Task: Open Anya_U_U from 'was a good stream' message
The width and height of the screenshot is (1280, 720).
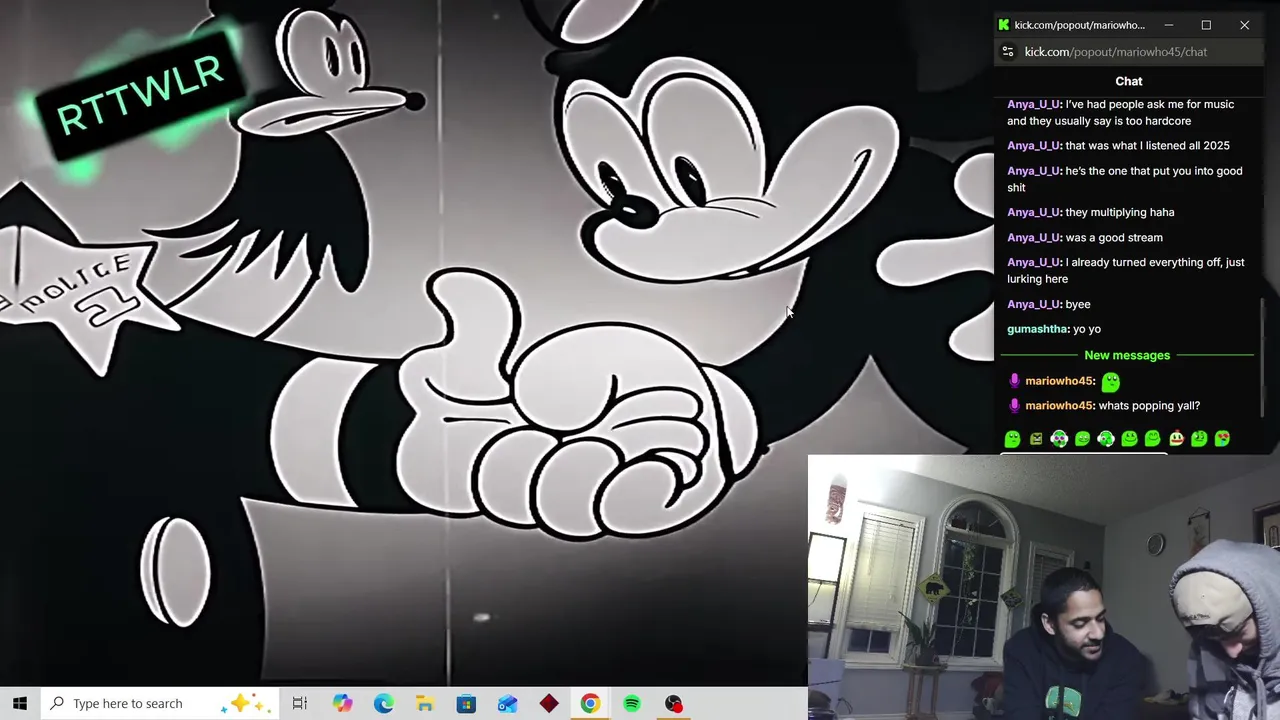Action: 1034,237
